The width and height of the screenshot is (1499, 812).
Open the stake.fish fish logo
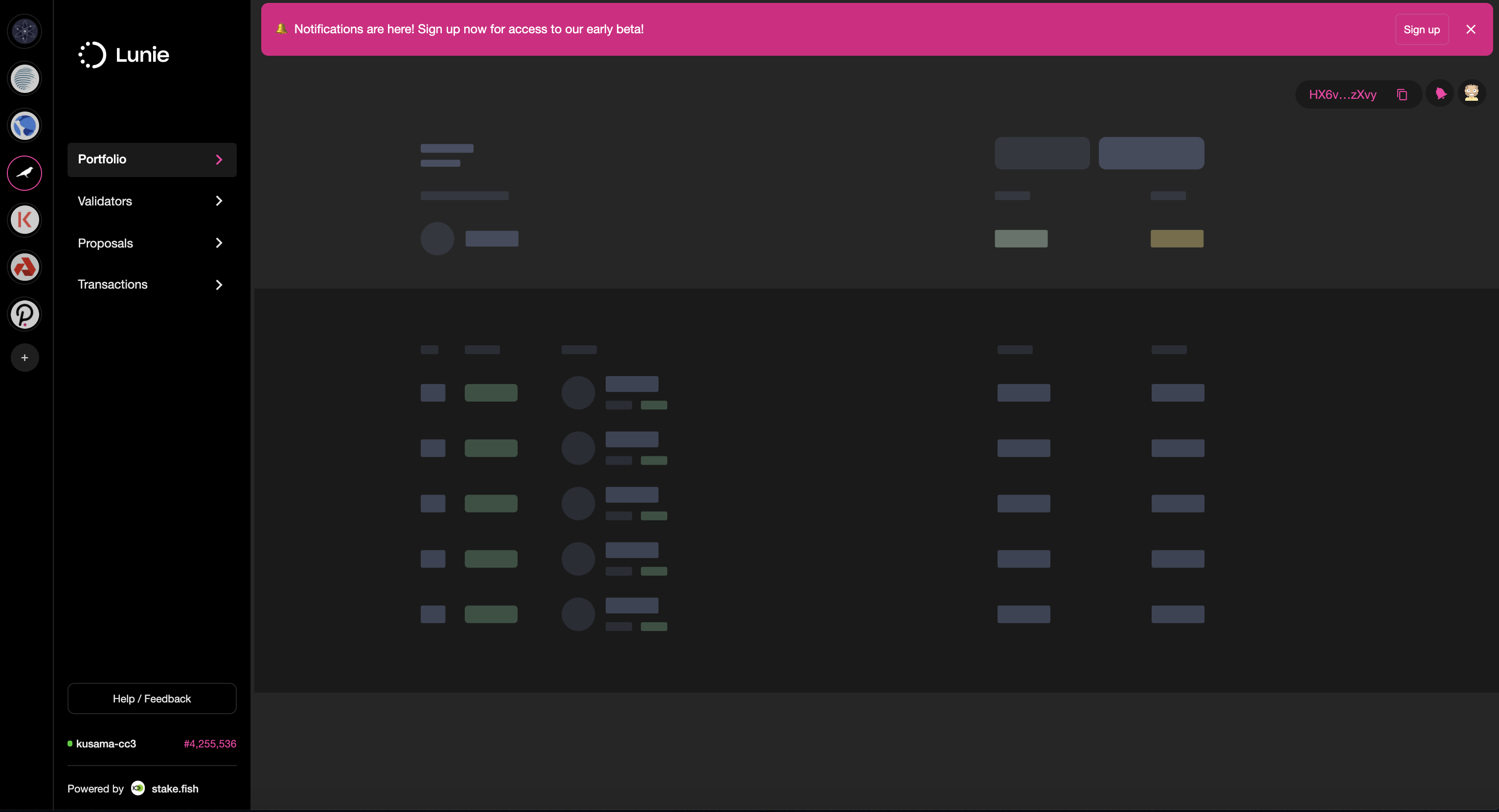click(138, 788)
